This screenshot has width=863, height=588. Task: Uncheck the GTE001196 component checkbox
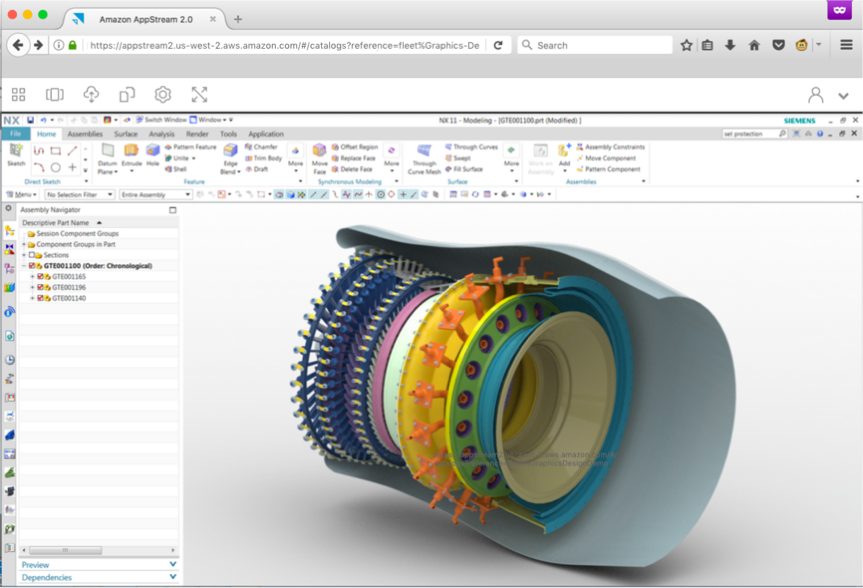pos(40,287)
